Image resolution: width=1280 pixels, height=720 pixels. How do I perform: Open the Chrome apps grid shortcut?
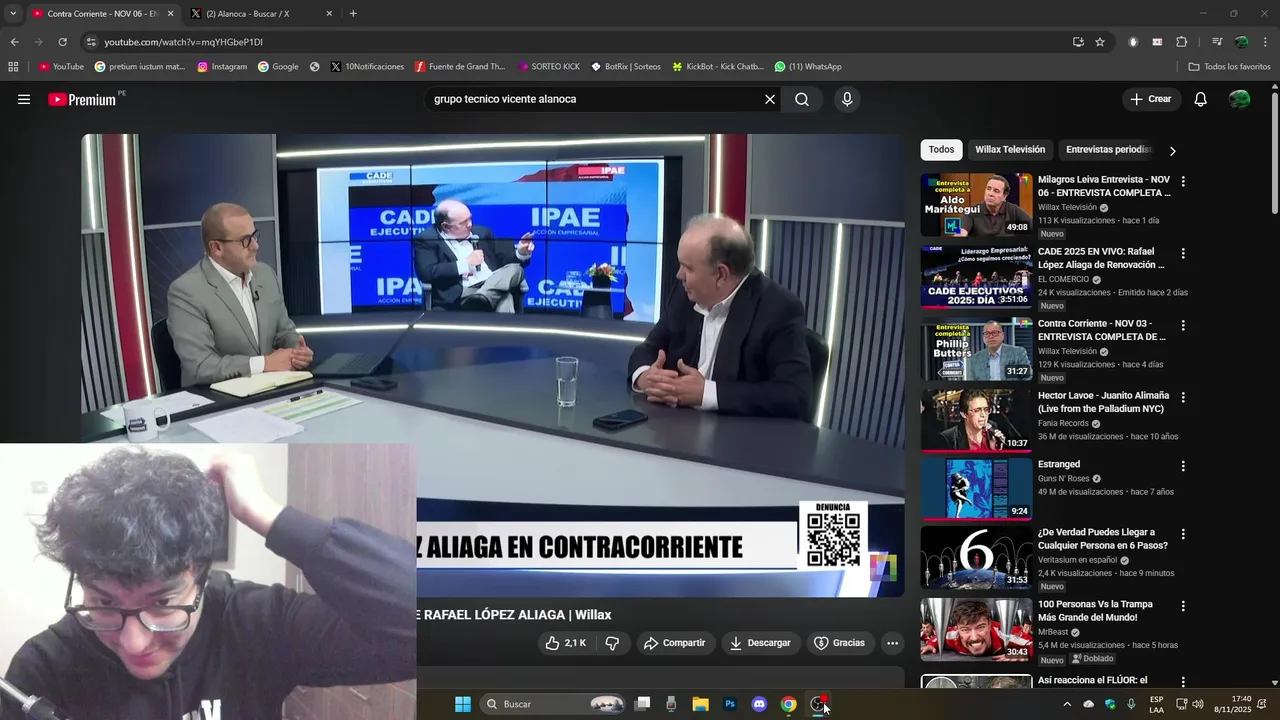[x=13, y=67]
